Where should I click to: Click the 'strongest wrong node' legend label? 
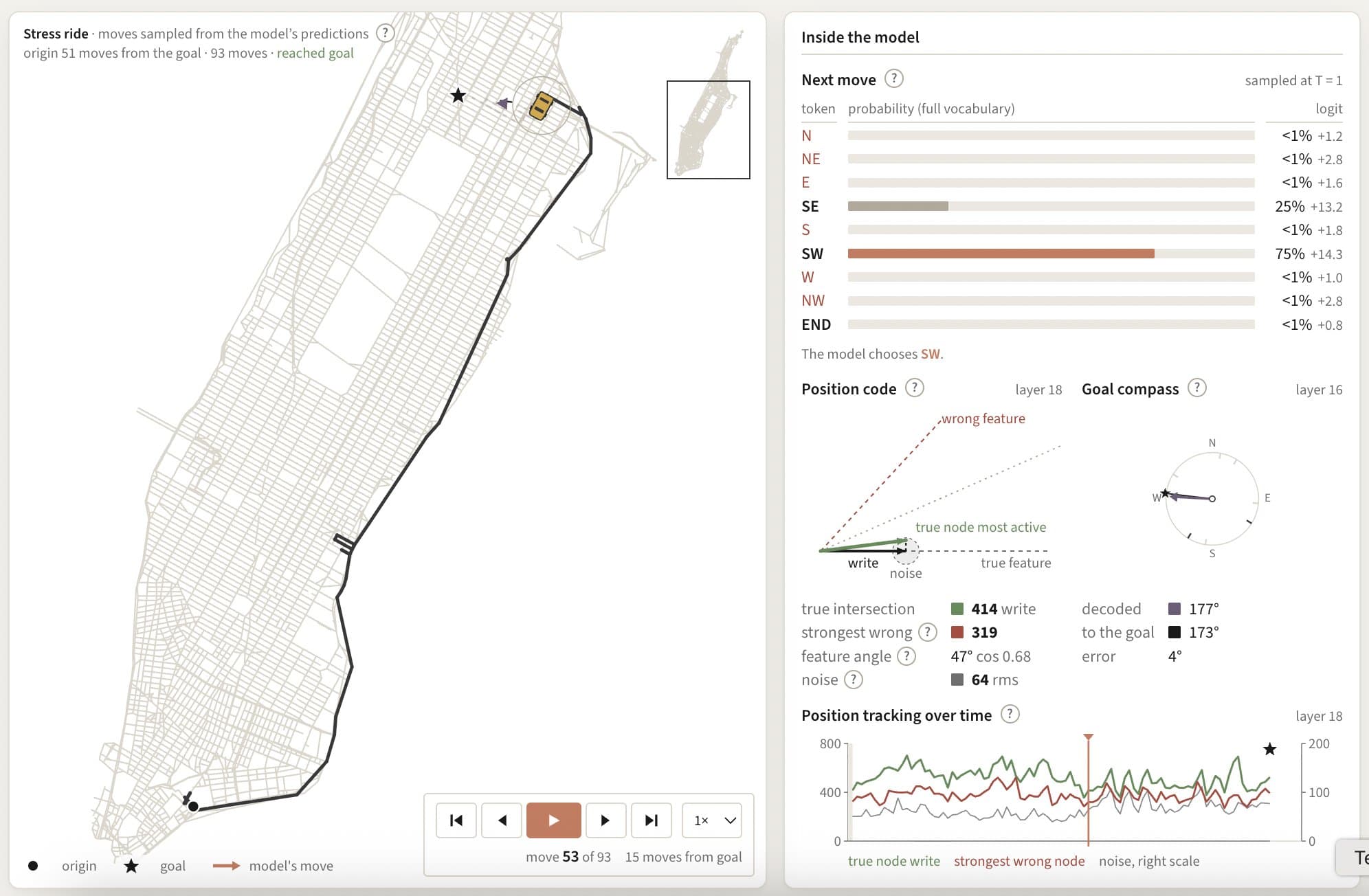pyautogui.click(x=1019, y=861)
